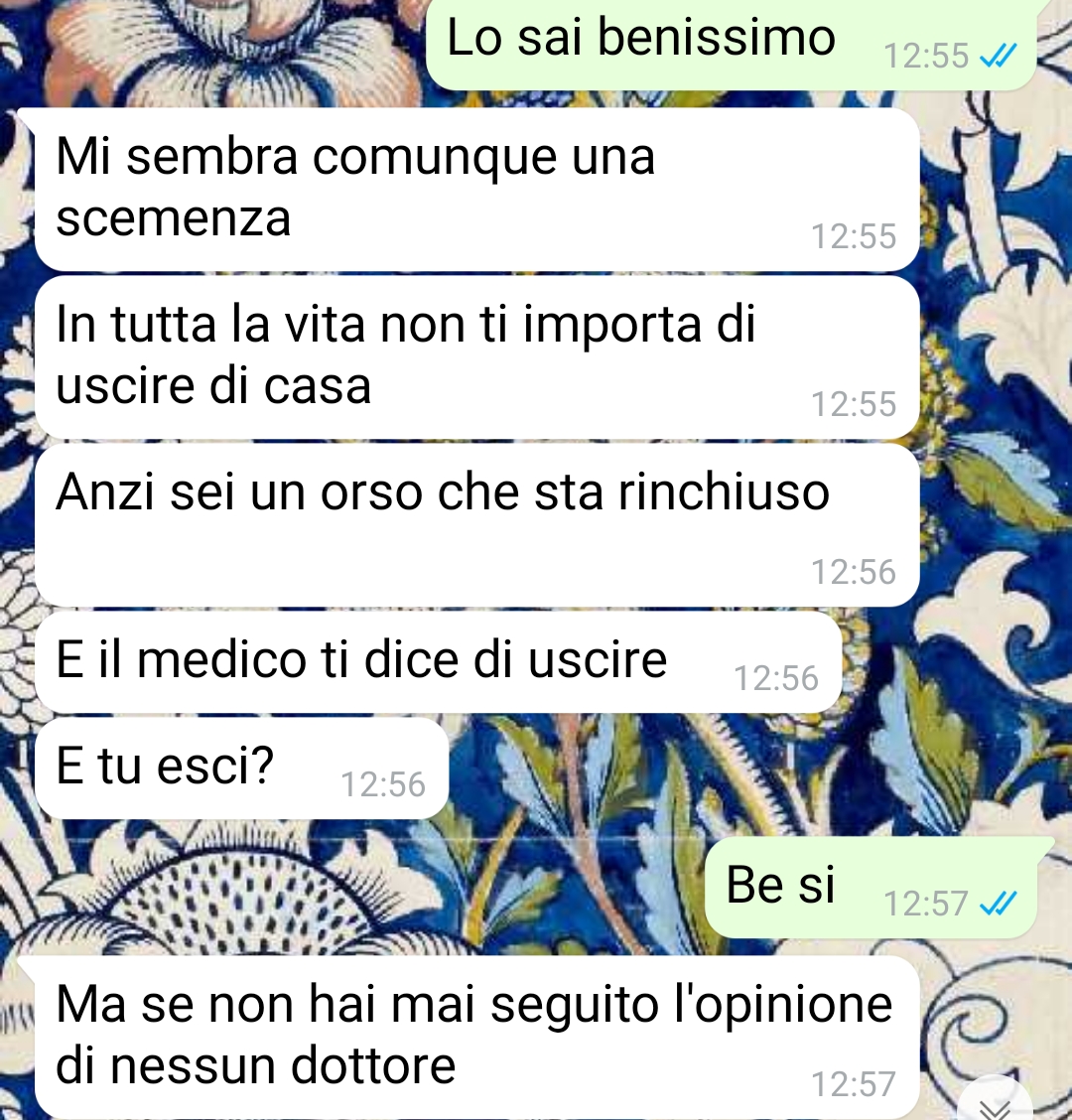Tap the 'E il medico ti dice di uscire' message
The width and height of the screenshot is (1072, 1120).
(x=438, y=662)
